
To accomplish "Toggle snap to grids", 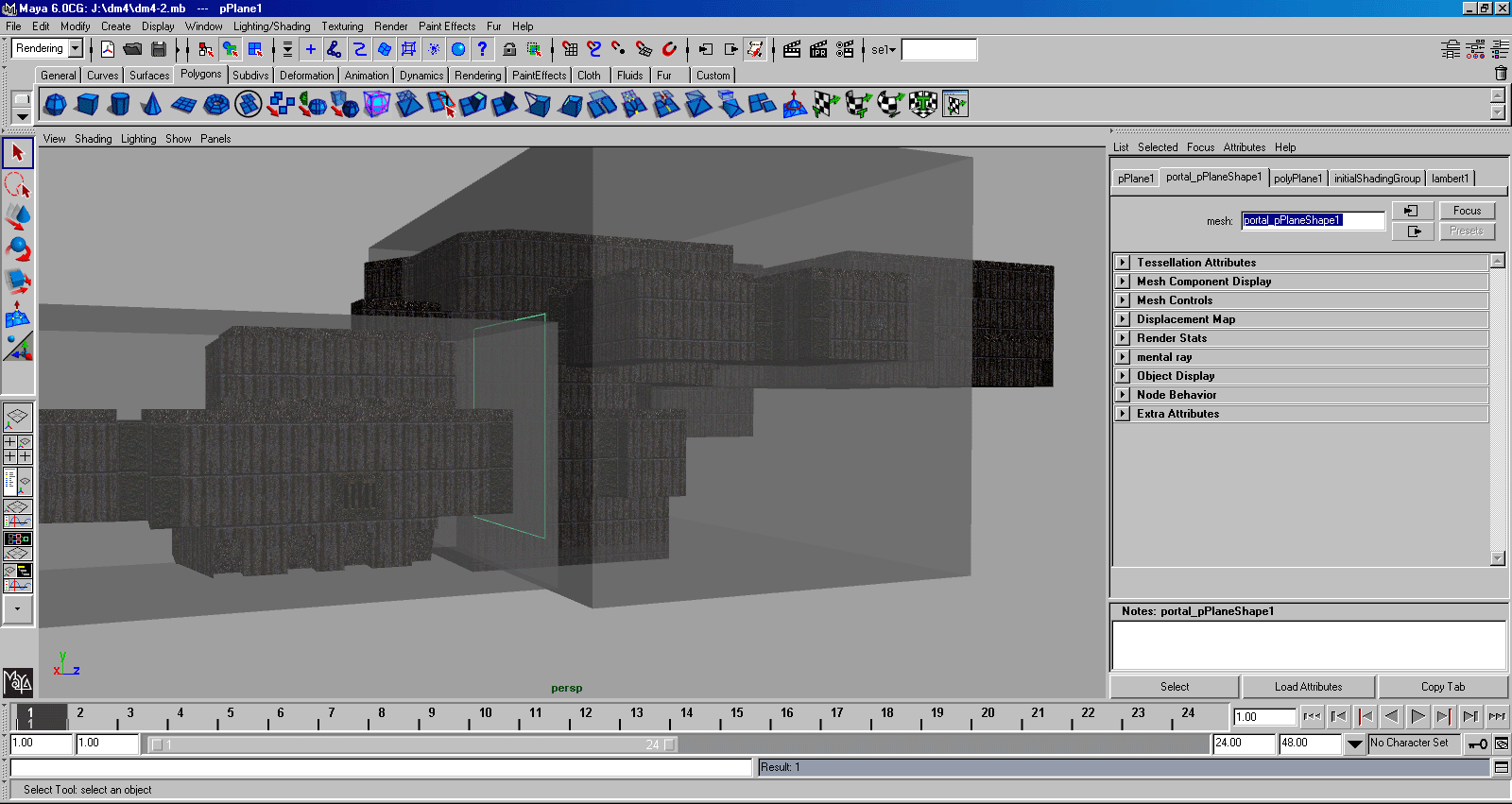I will [570, 49].
